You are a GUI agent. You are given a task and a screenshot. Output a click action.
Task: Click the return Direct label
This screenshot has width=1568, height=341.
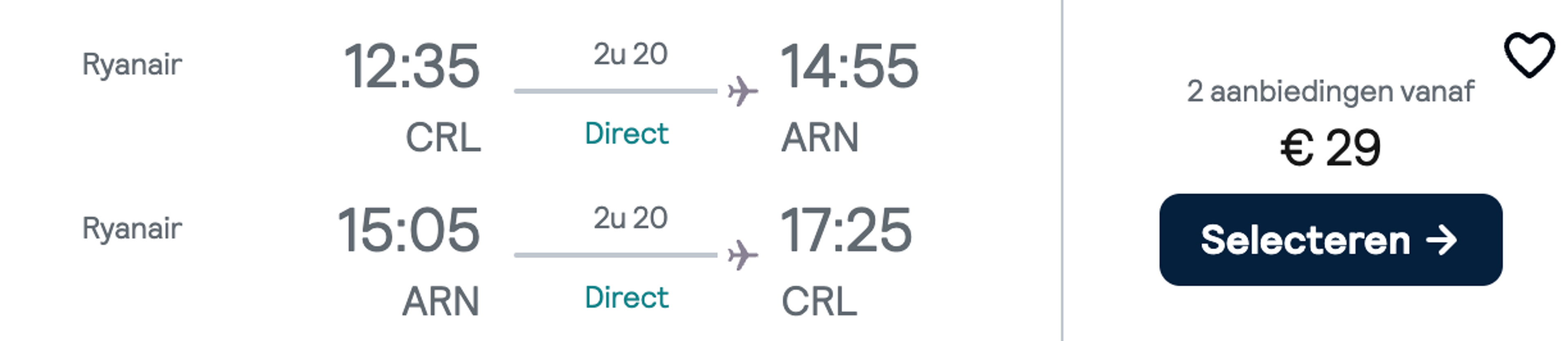click(x=626, y=297)
